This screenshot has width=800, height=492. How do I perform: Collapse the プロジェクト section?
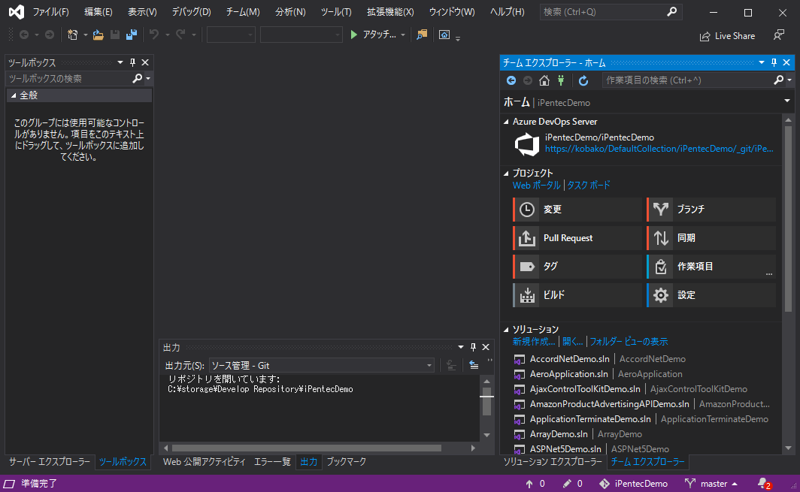click(x=506, y=173)
